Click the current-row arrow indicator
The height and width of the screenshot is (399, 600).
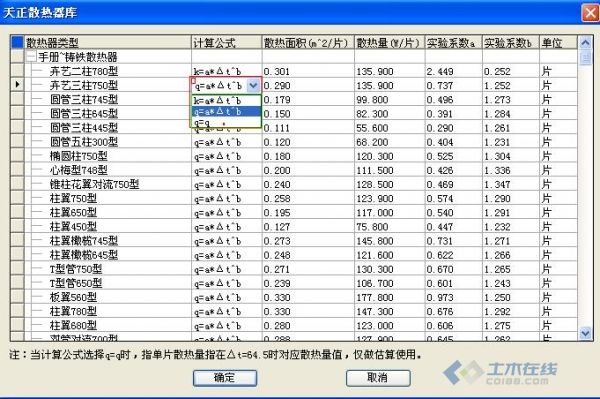(x=17, y=84)
